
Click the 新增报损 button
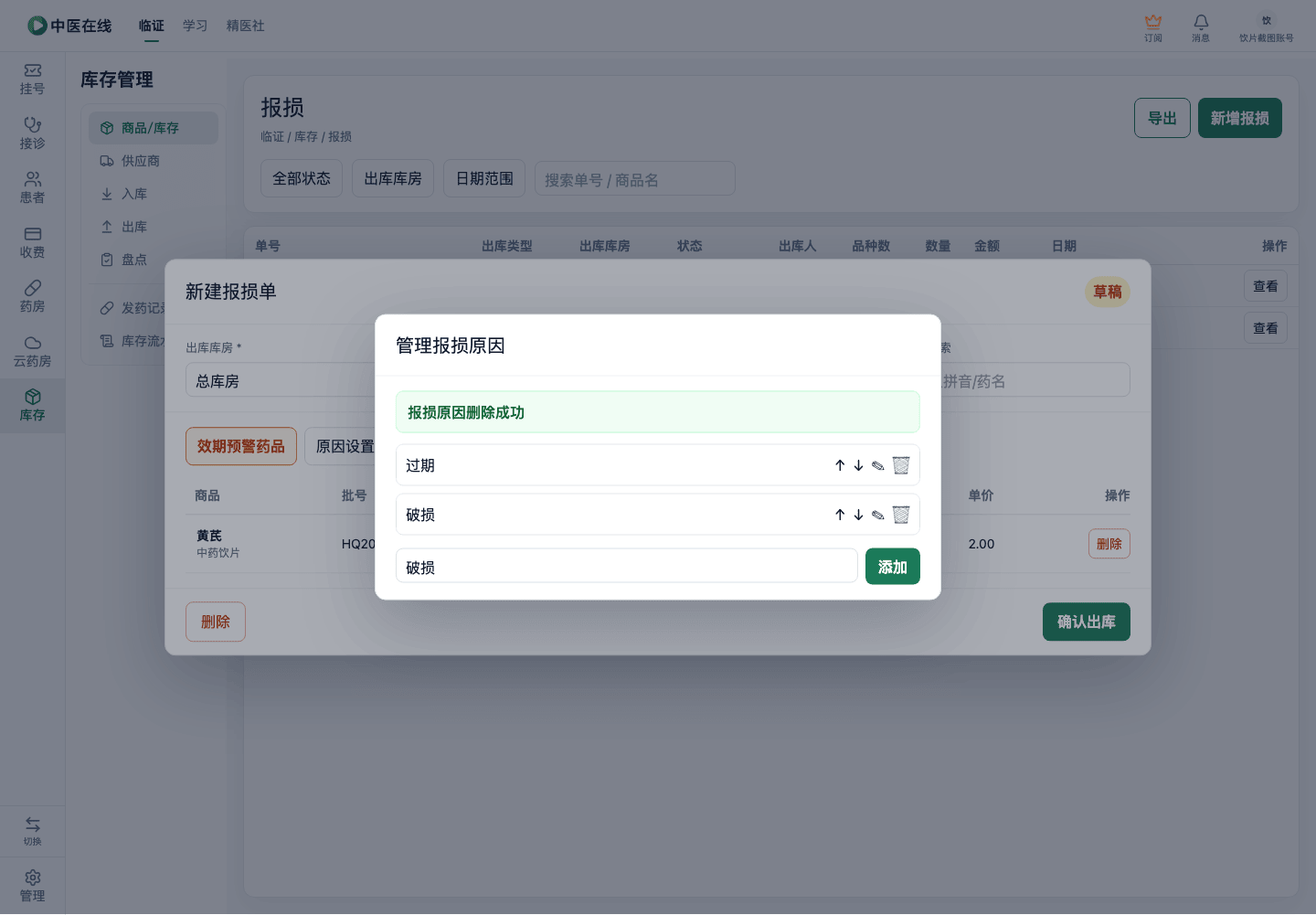pos(1240,118)
